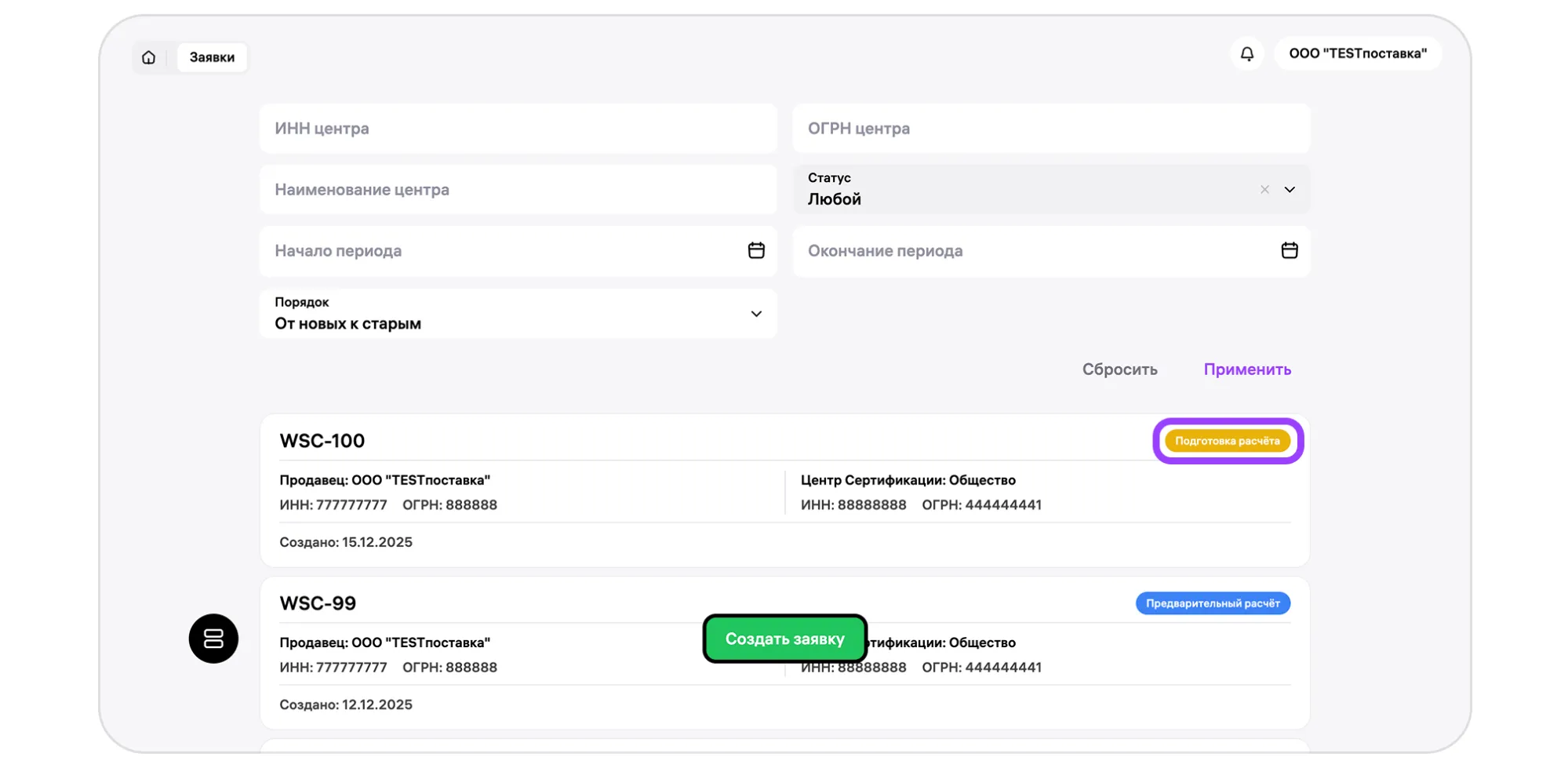Open calendar for Окончание периода
The image size is (1568, 768).
pyautogui.click(x=1289, y=250)
